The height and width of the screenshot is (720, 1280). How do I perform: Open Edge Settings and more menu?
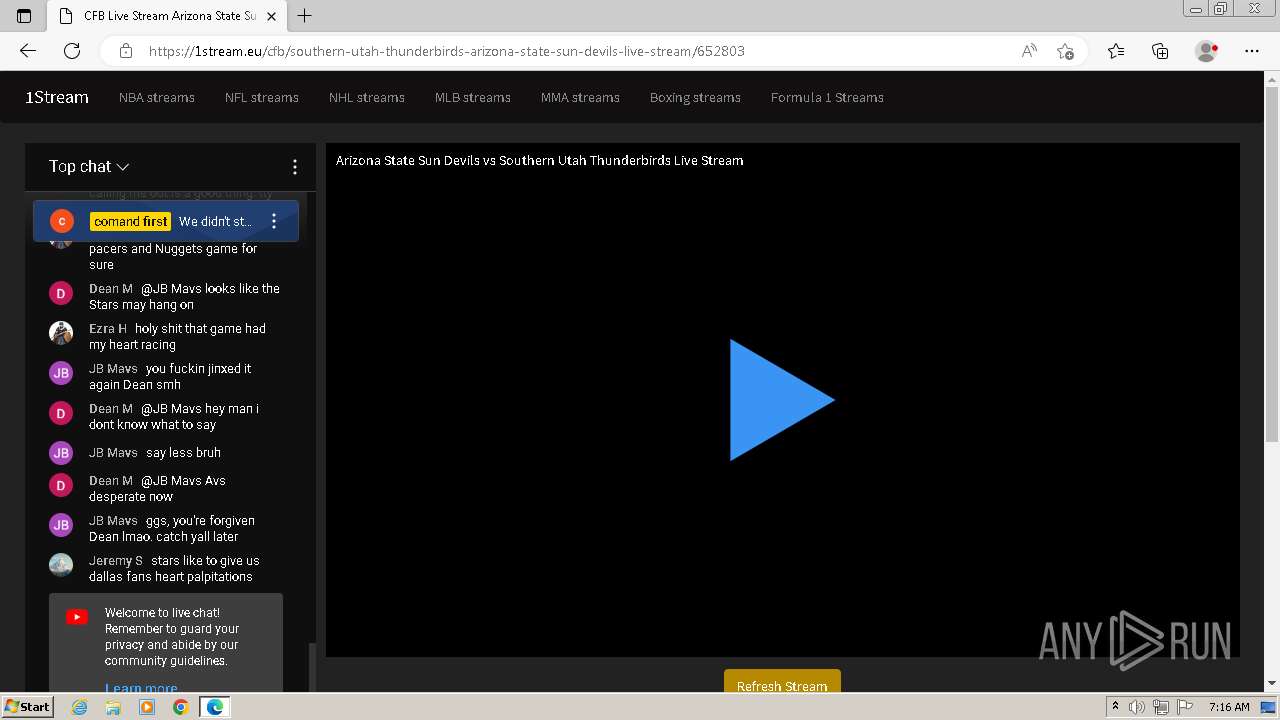click(1252, 51)
